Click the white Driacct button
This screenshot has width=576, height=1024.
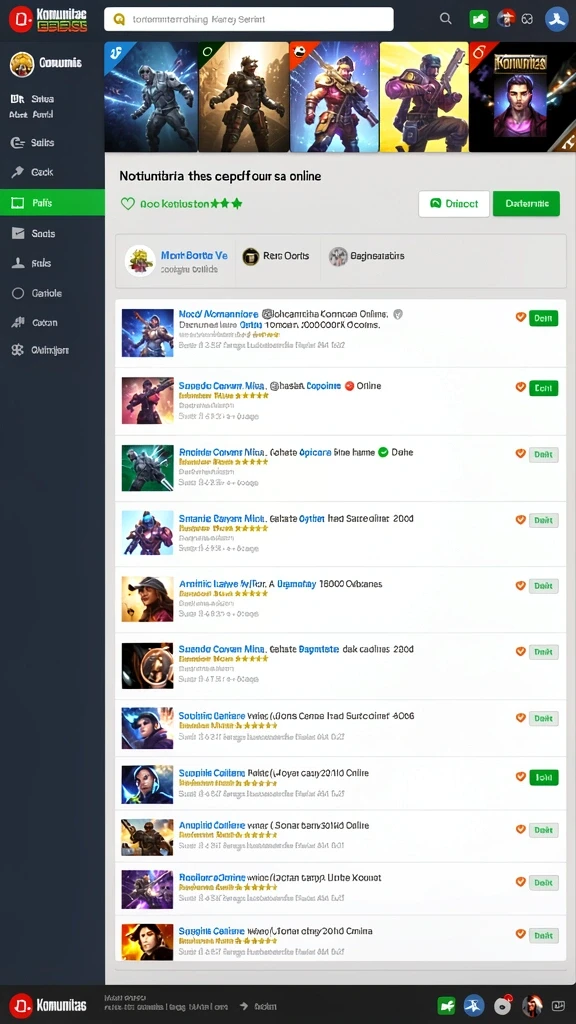454,204
